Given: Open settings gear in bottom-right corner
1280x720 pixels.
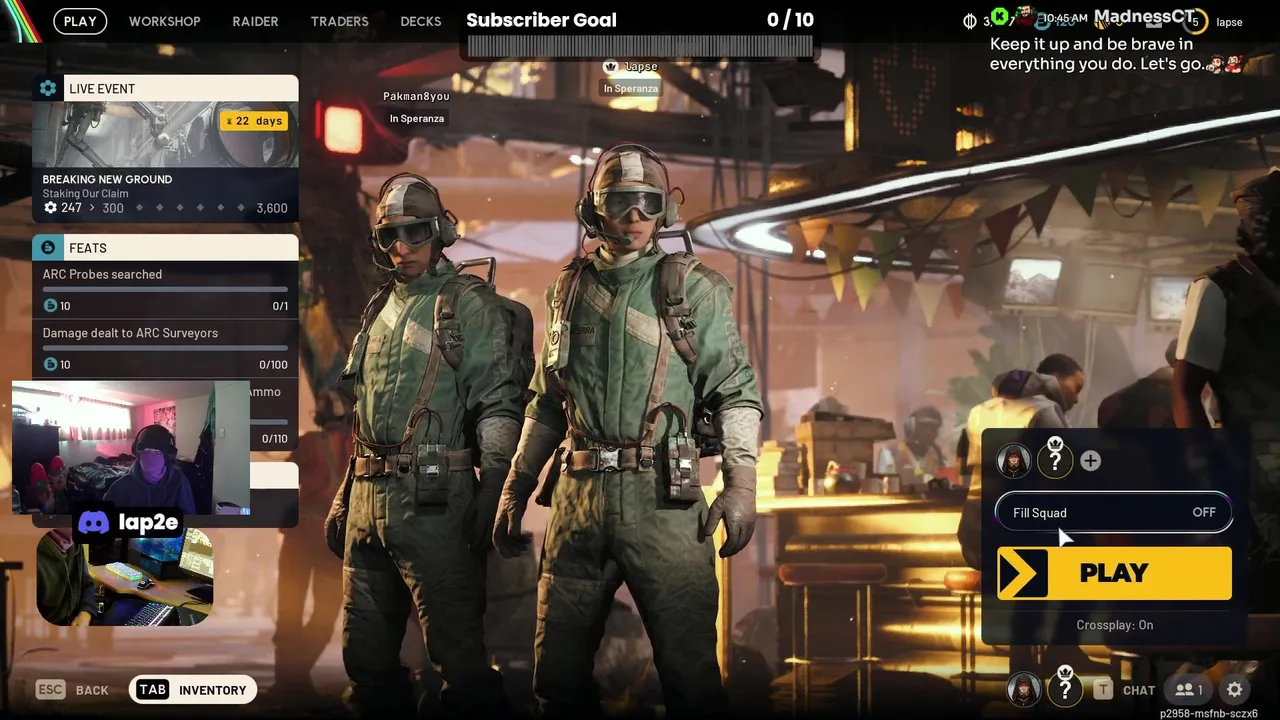Looking at the screenshot, I should [x=1235, y=690].
